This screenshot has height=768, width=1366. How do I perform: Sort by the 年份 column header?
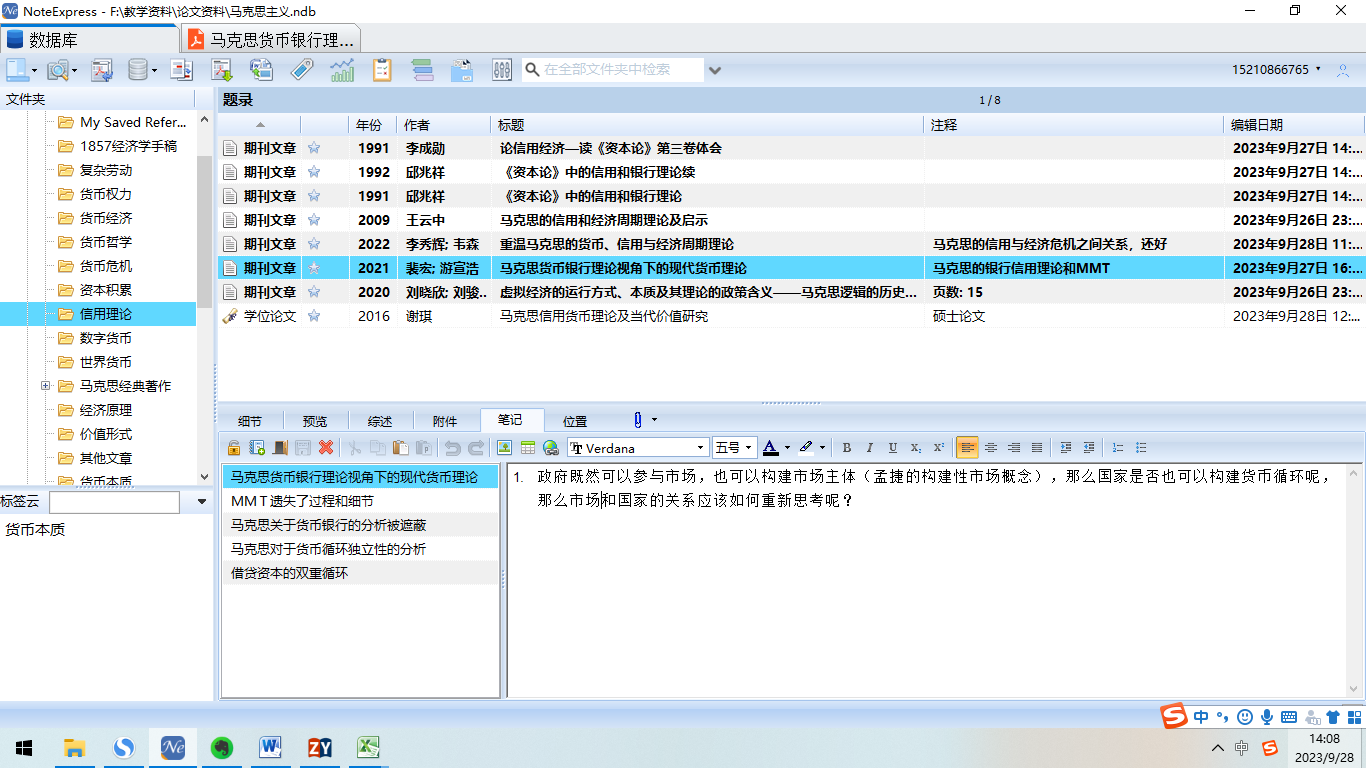[x=373, y=125]
